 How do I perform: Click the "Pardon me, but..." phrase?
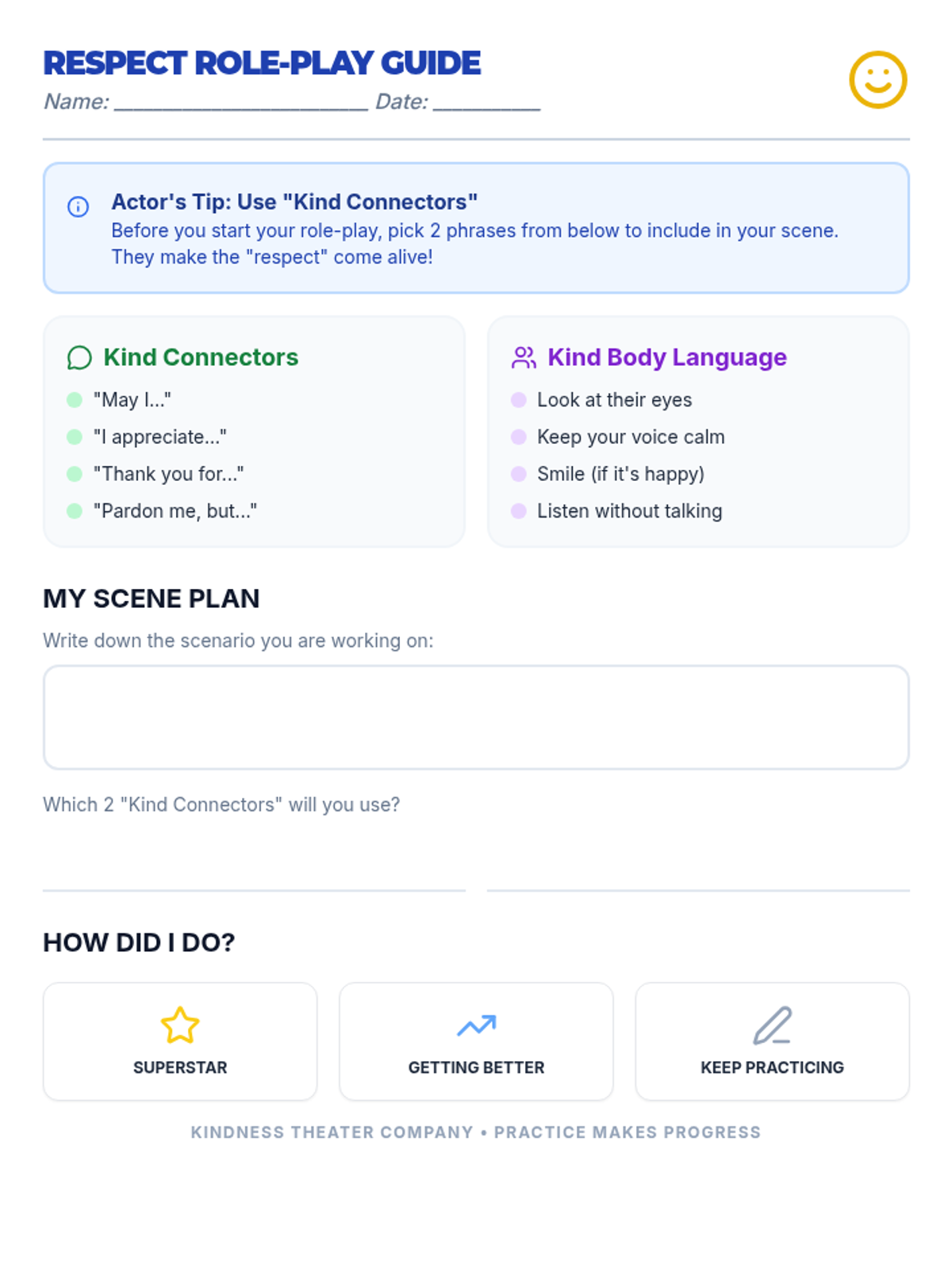175,511
